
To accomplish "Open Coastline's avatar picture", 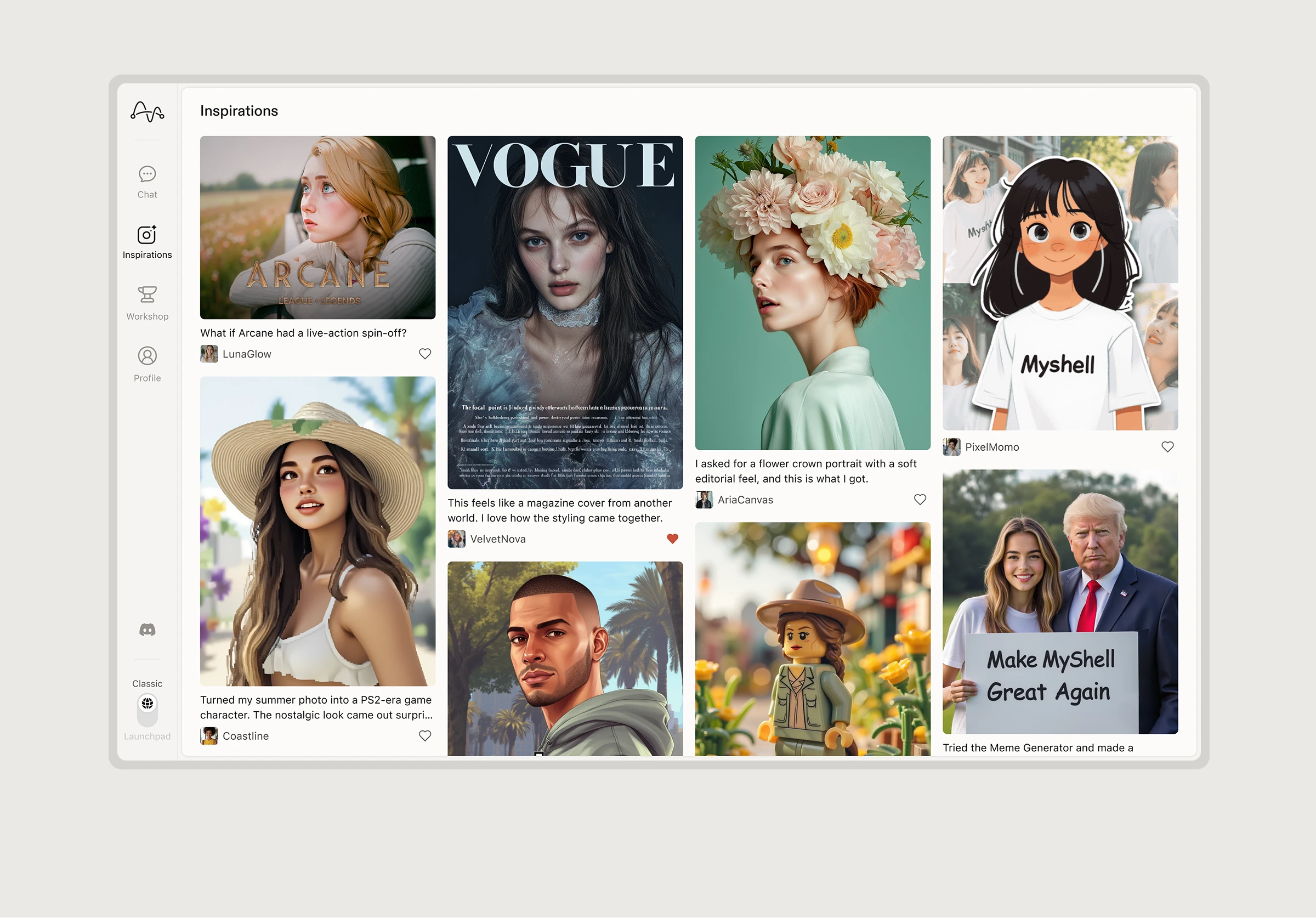I will [x=209, y=736].
